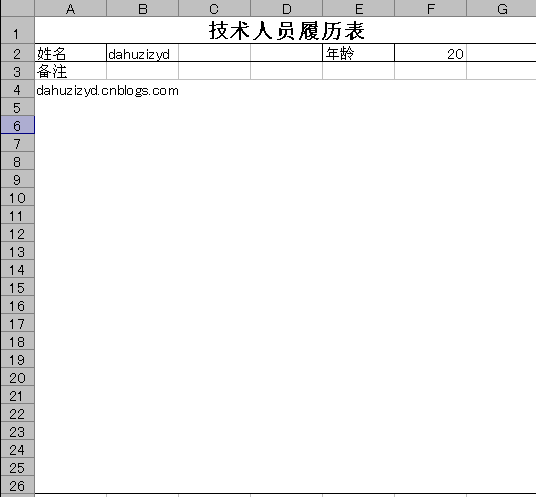The image size is (536, 497).
Task: Select column F header
Action: 430,8
